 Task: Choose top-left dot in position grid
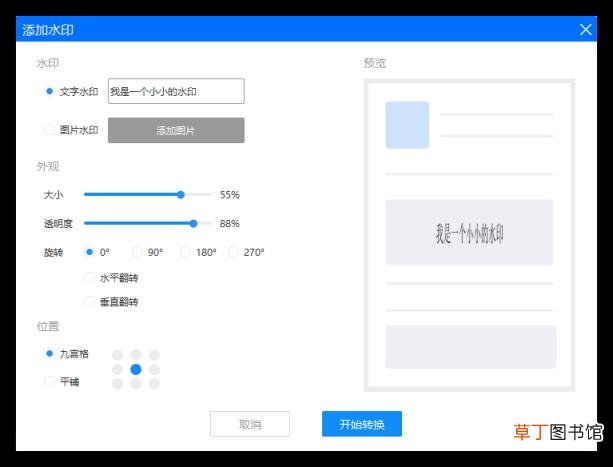(x=117, y=355)
